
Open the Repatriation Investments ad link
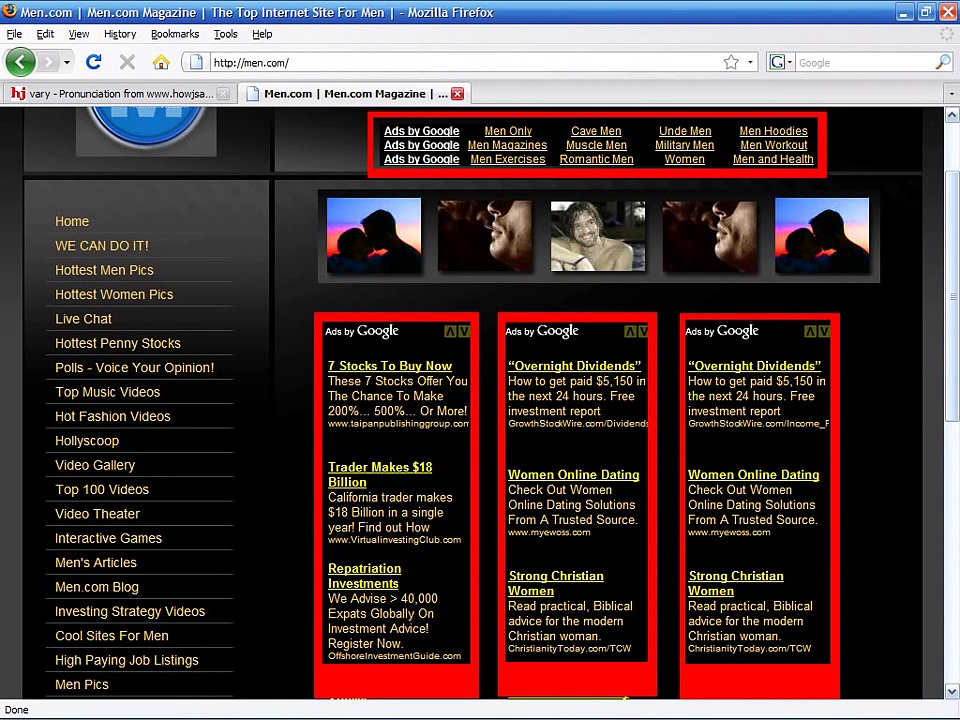point(365,576)
